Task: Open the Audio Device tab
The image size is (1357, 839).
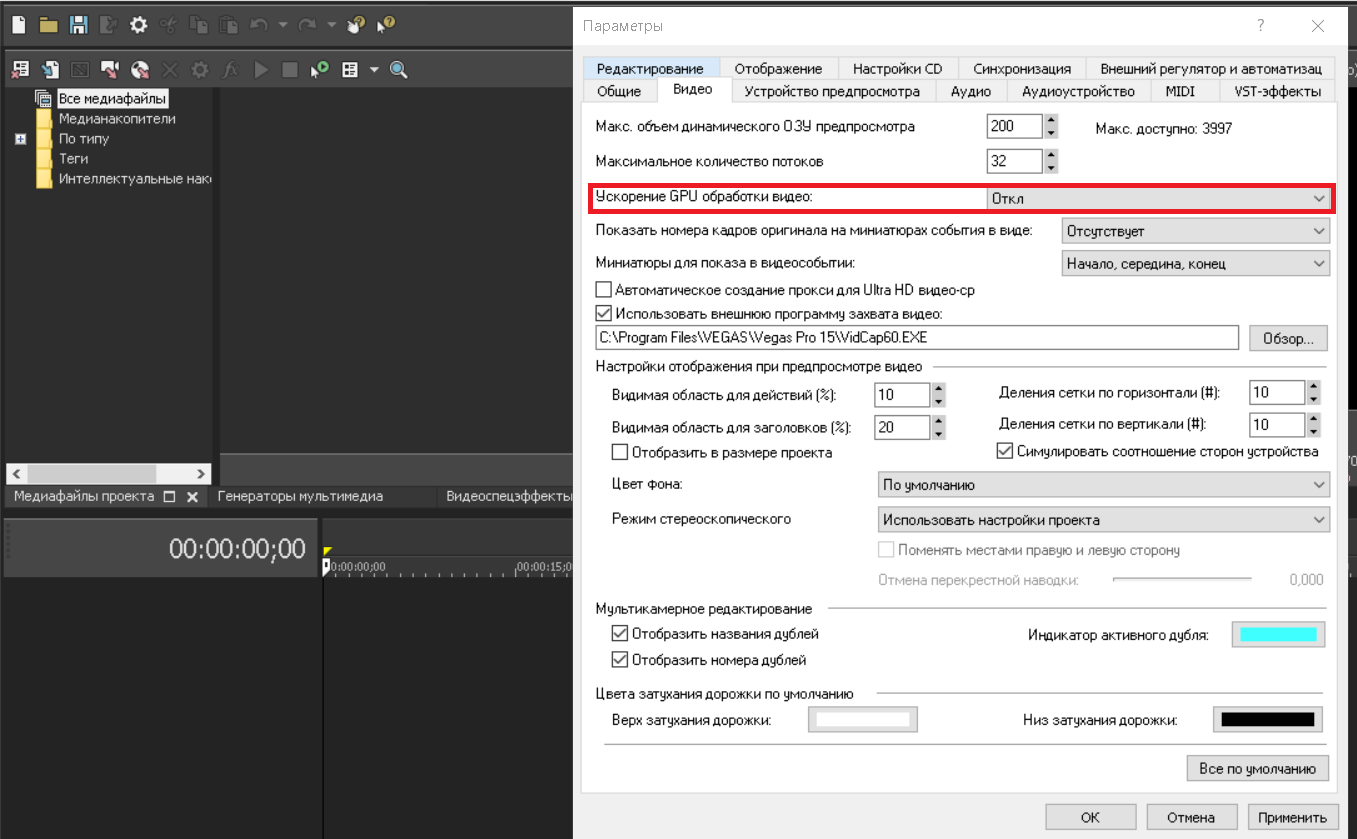Action: [1078, 91]
